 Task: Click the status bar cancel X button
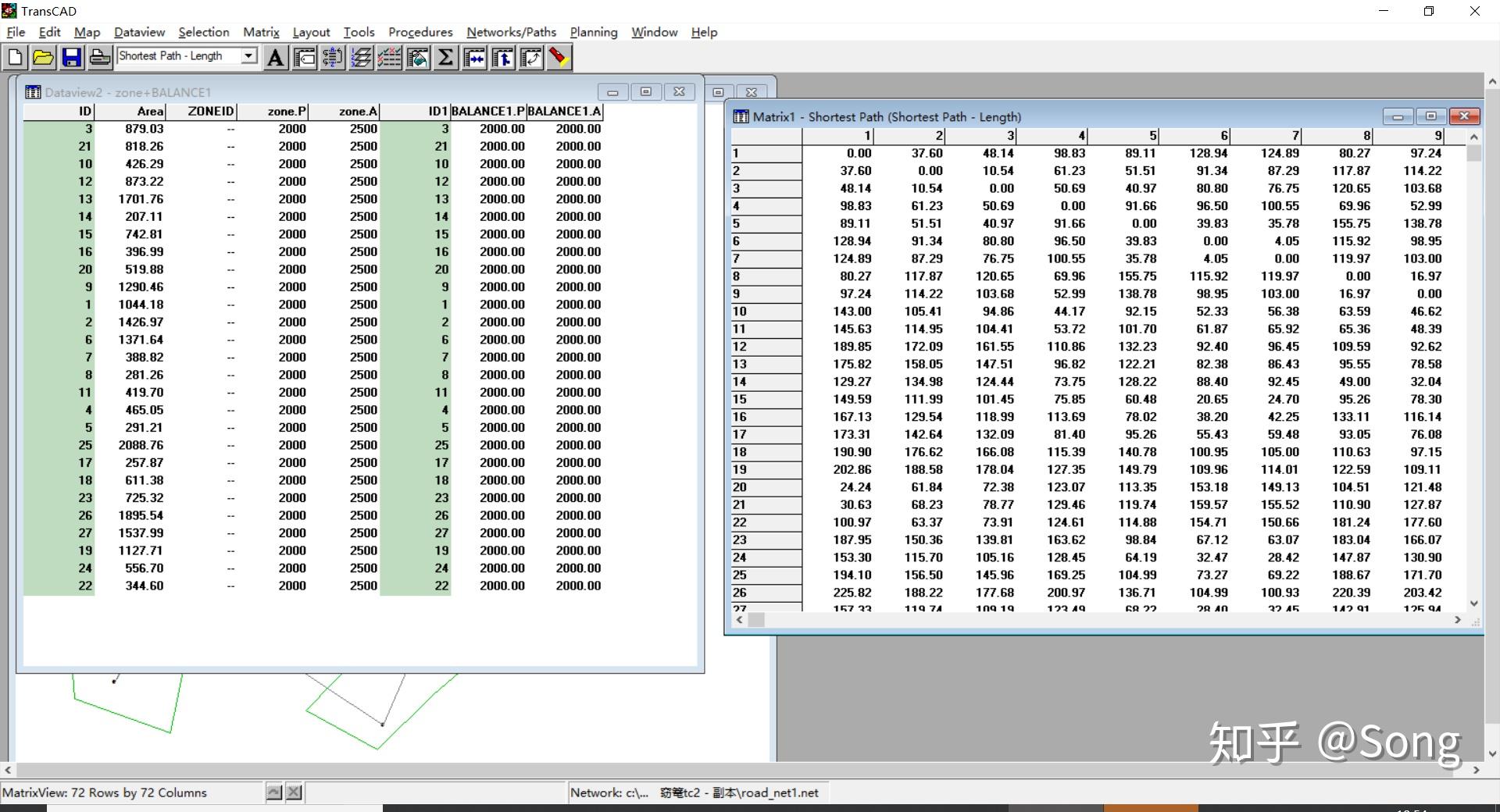point(294,792)
